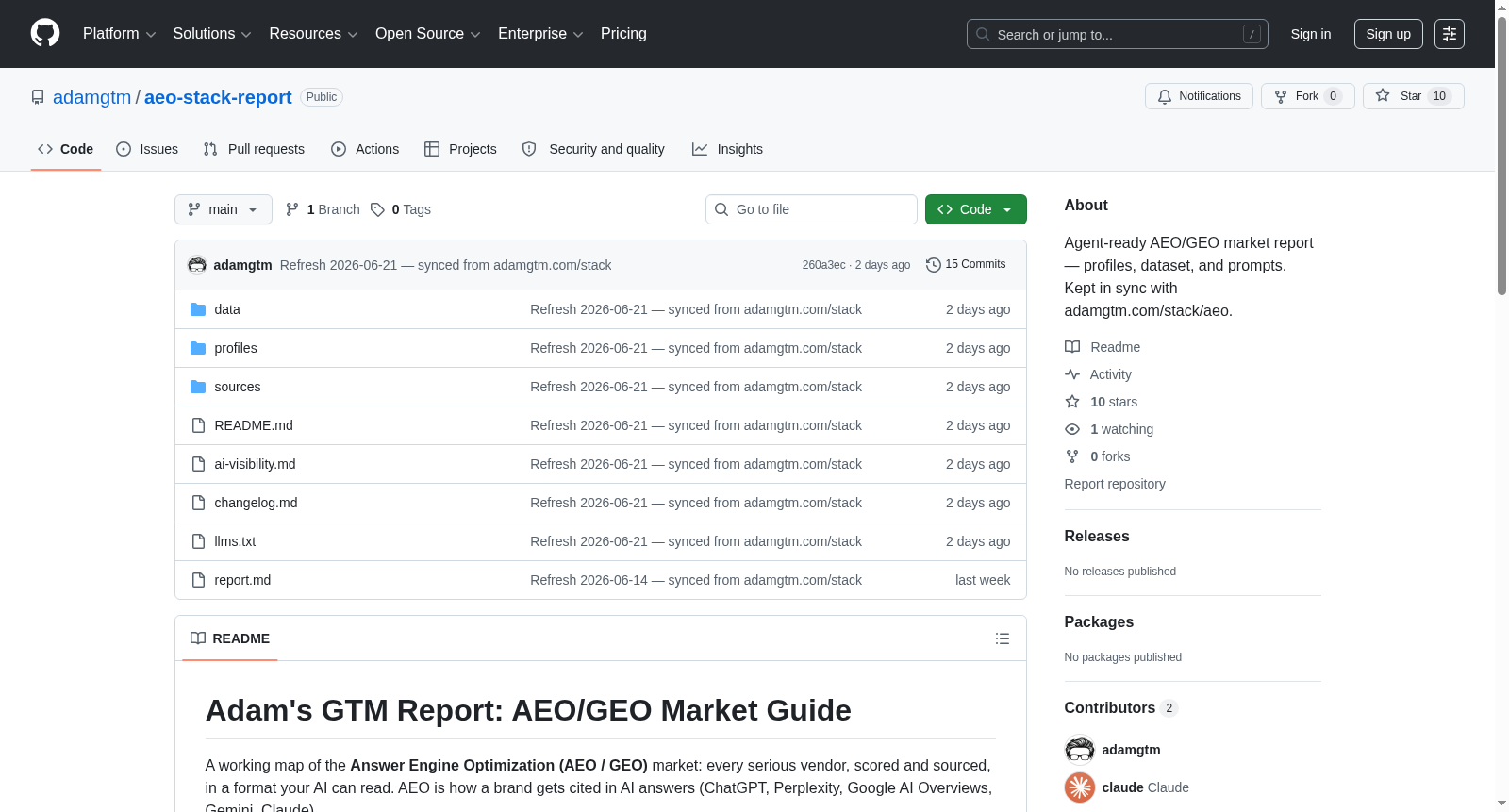1509x812 pixels.
Task: View the 0 forks link
Action: [1098, 456]
